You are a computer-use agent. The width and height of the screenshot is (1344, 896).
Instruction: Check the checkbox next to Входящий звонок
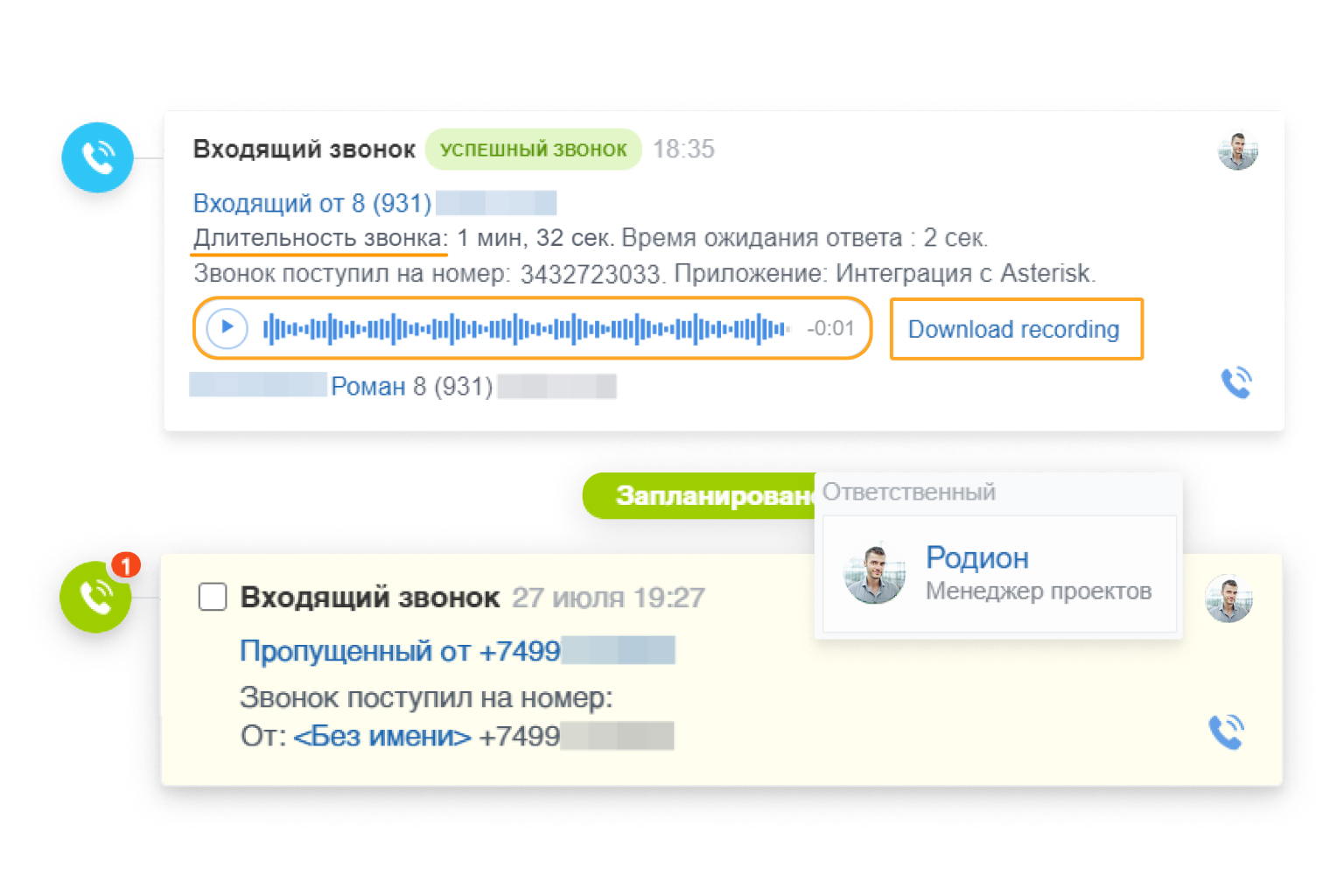coord(212,597)
